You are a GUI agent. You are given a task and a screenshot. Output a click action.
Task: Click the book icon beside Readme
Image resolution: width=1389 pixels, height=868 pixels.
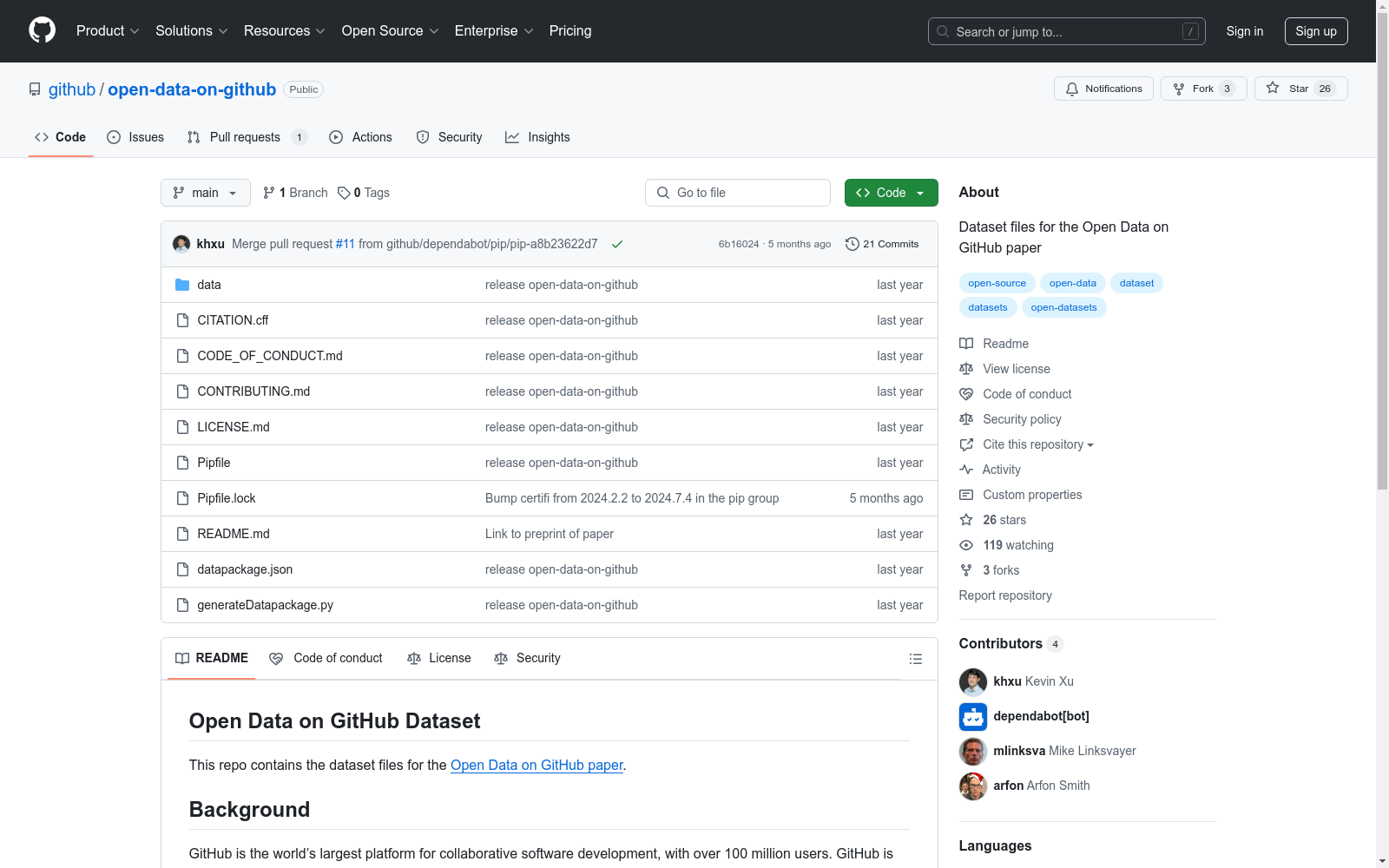966,344
